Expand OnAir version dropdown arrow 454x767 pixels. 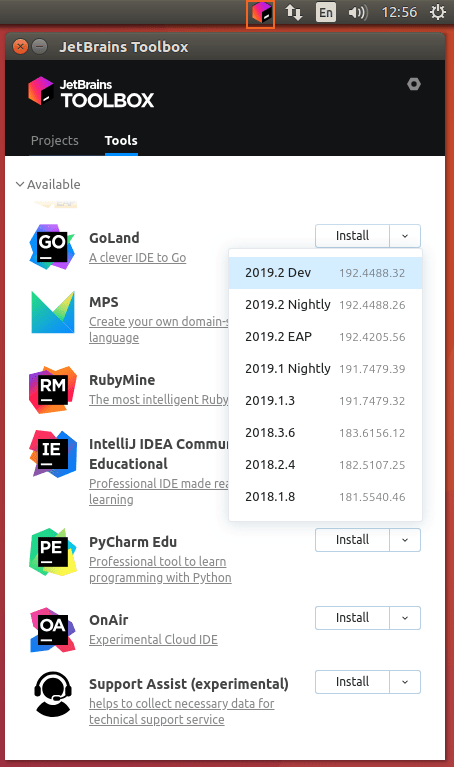click(405, 618)
